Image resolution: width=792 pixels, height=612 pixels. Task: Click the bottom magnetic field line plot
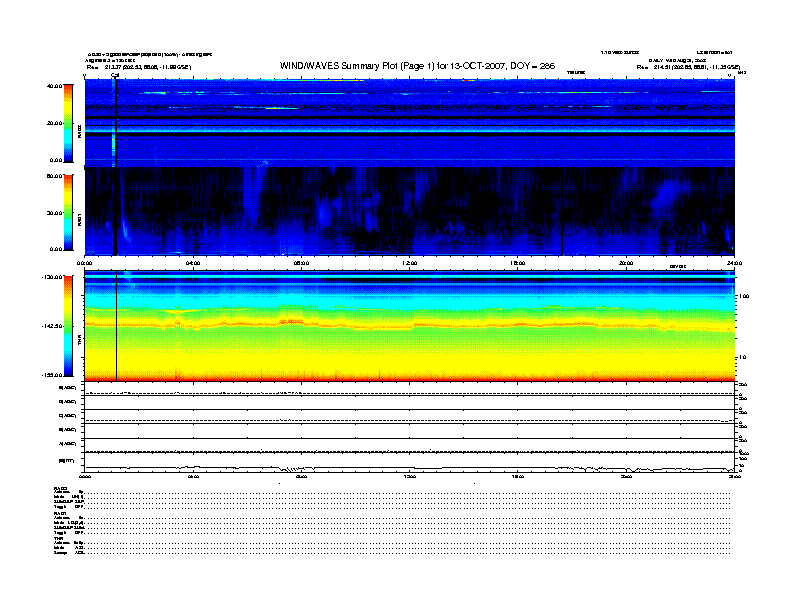[410, 462]
